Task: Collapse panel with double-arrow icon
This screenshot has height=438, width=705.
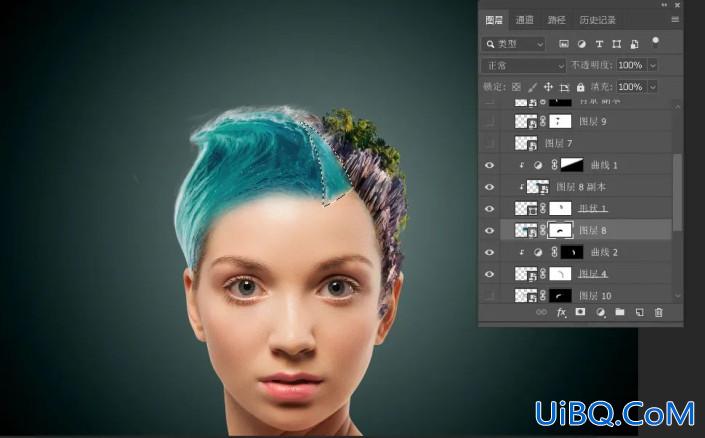Action: [x=664, y=5]
